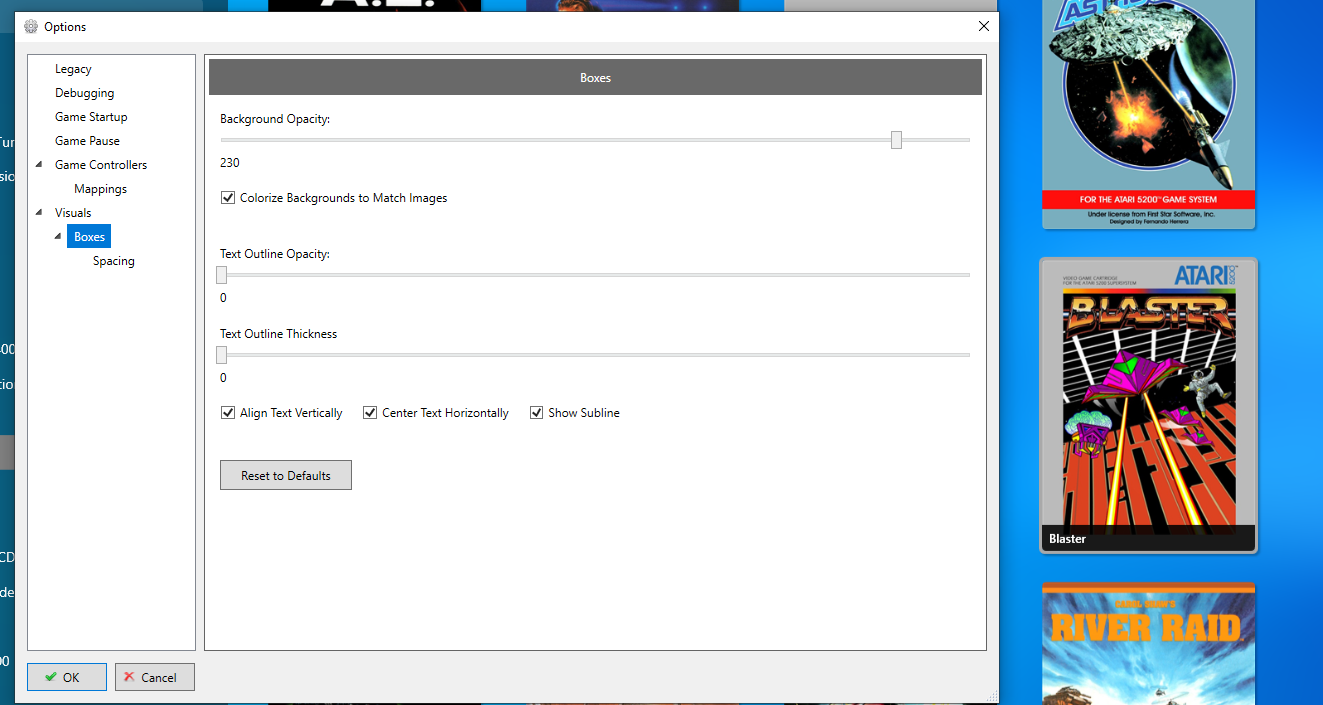Click the Cancel button label
Image resolution: width=1323 pixels, height=705 pixels.
click(158, 677)
